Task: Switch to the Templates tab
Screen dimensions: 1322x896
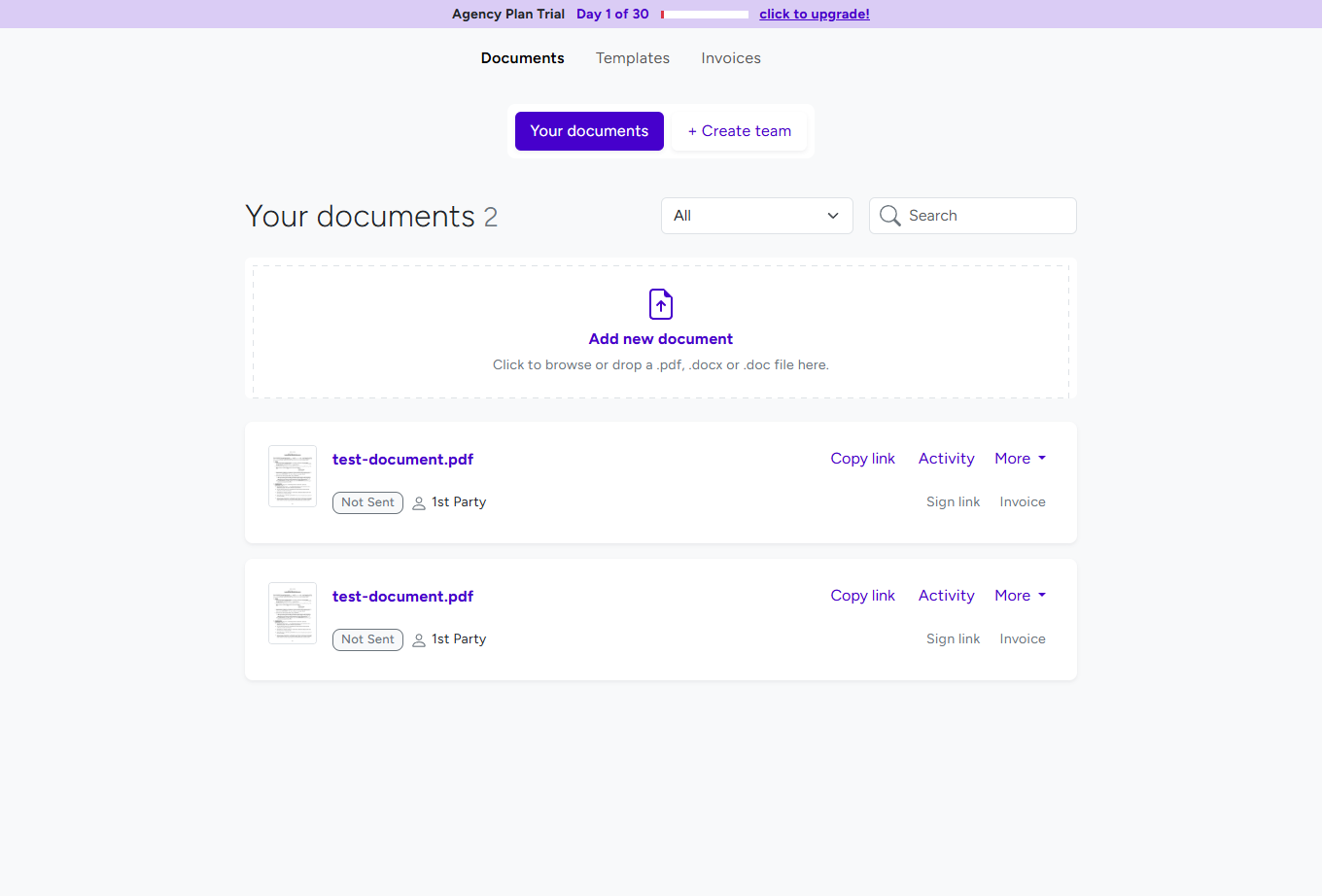Action: [632, 58]
